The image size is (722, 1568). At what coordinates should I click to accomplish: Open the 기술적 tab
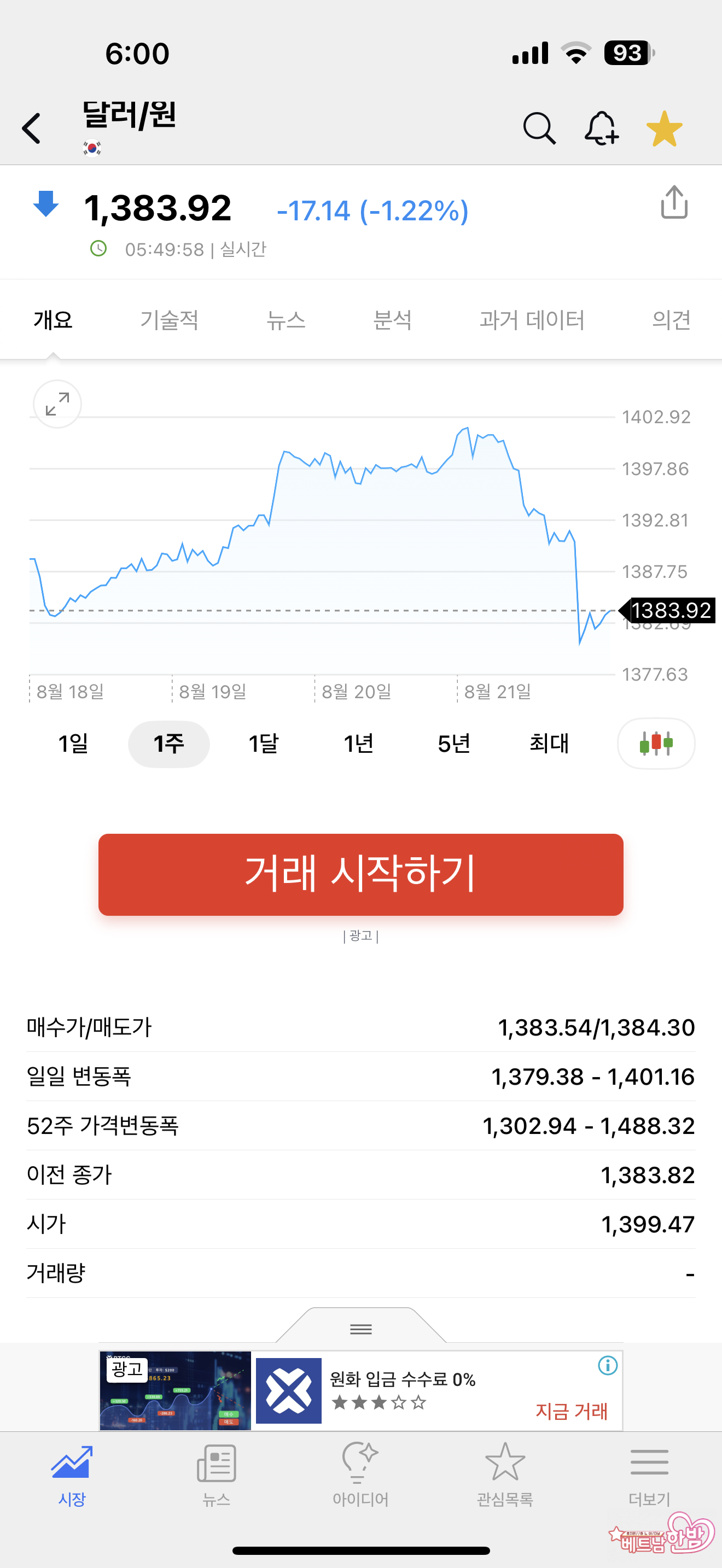(169, 320)
